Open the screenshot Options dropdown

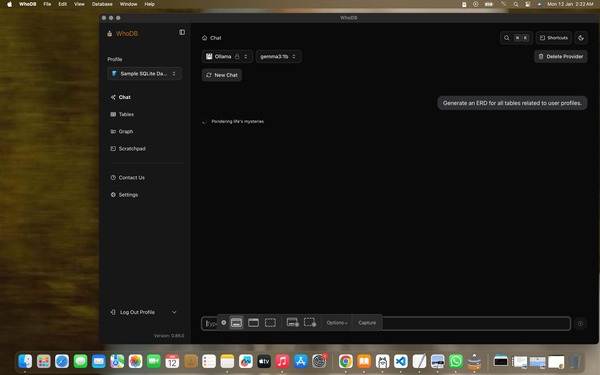click(337, 323)
